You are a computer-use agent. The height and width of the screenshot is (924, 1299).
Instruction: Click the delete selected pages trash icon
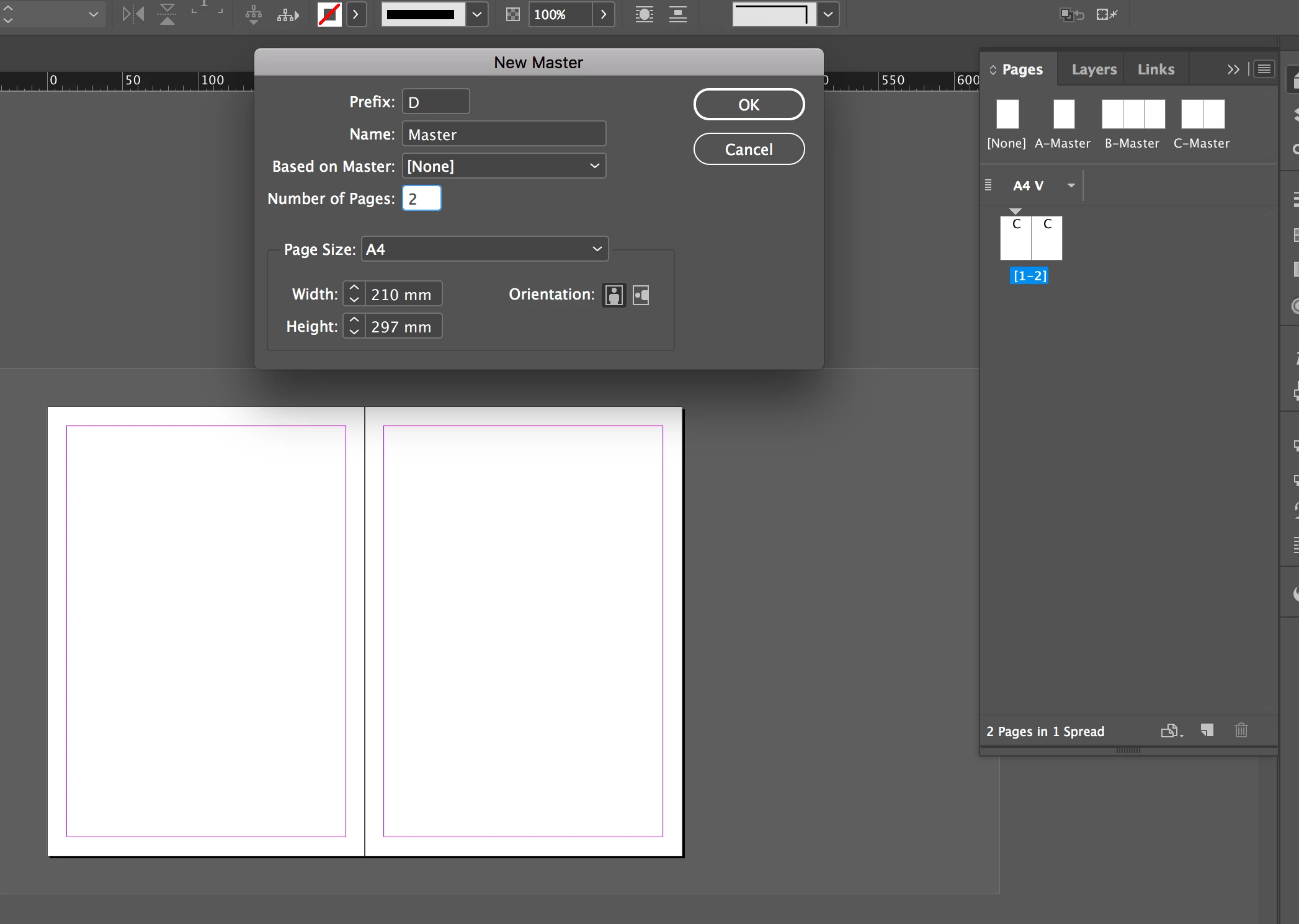point(1241,731)
